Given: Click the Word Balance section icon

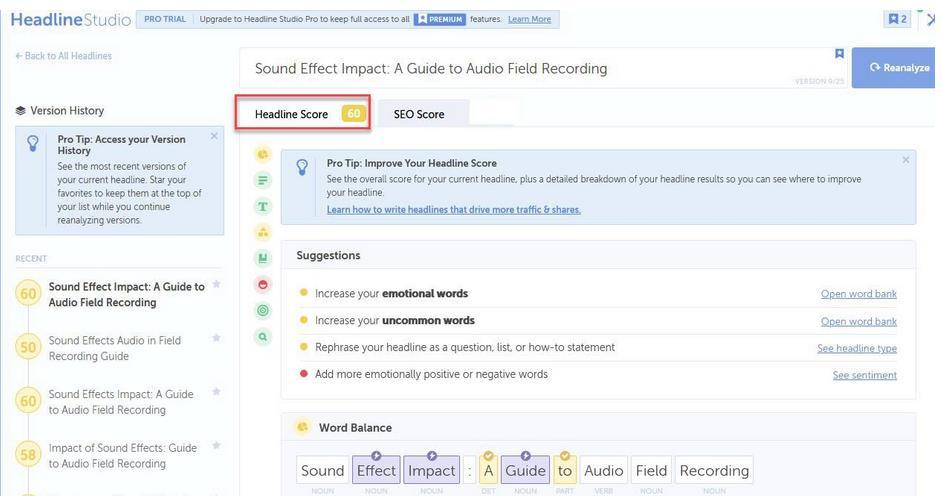Looking at the screenshot, I should click(302, 427).
